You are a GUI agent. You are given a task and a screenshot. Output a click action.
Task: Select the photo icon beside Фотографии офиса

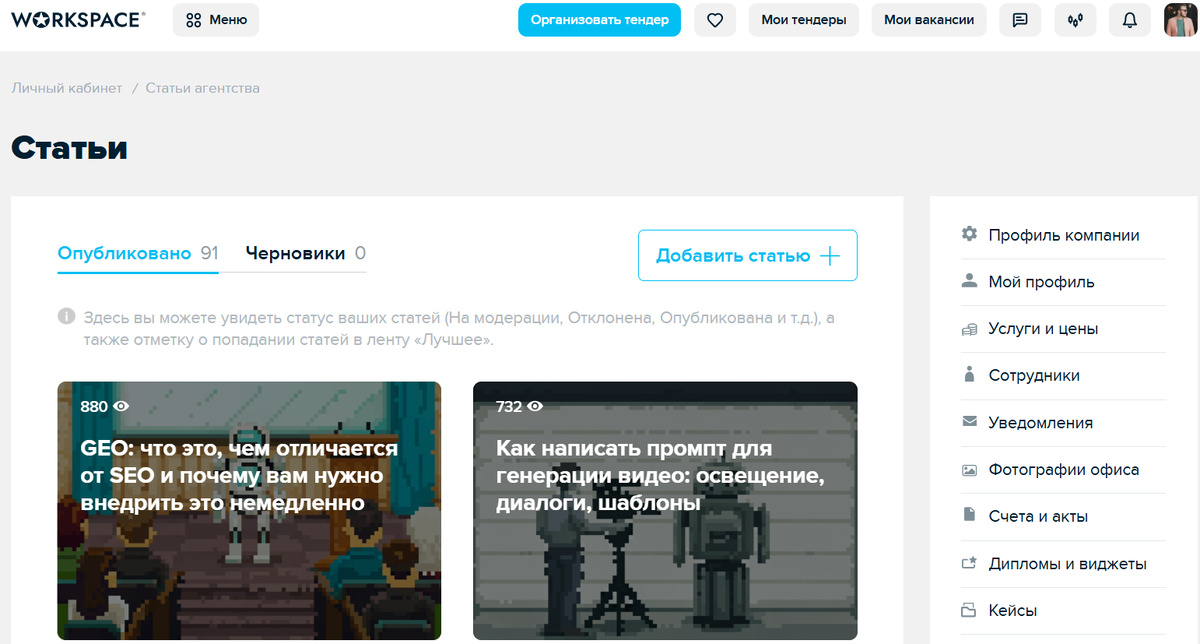click(968, 469)
